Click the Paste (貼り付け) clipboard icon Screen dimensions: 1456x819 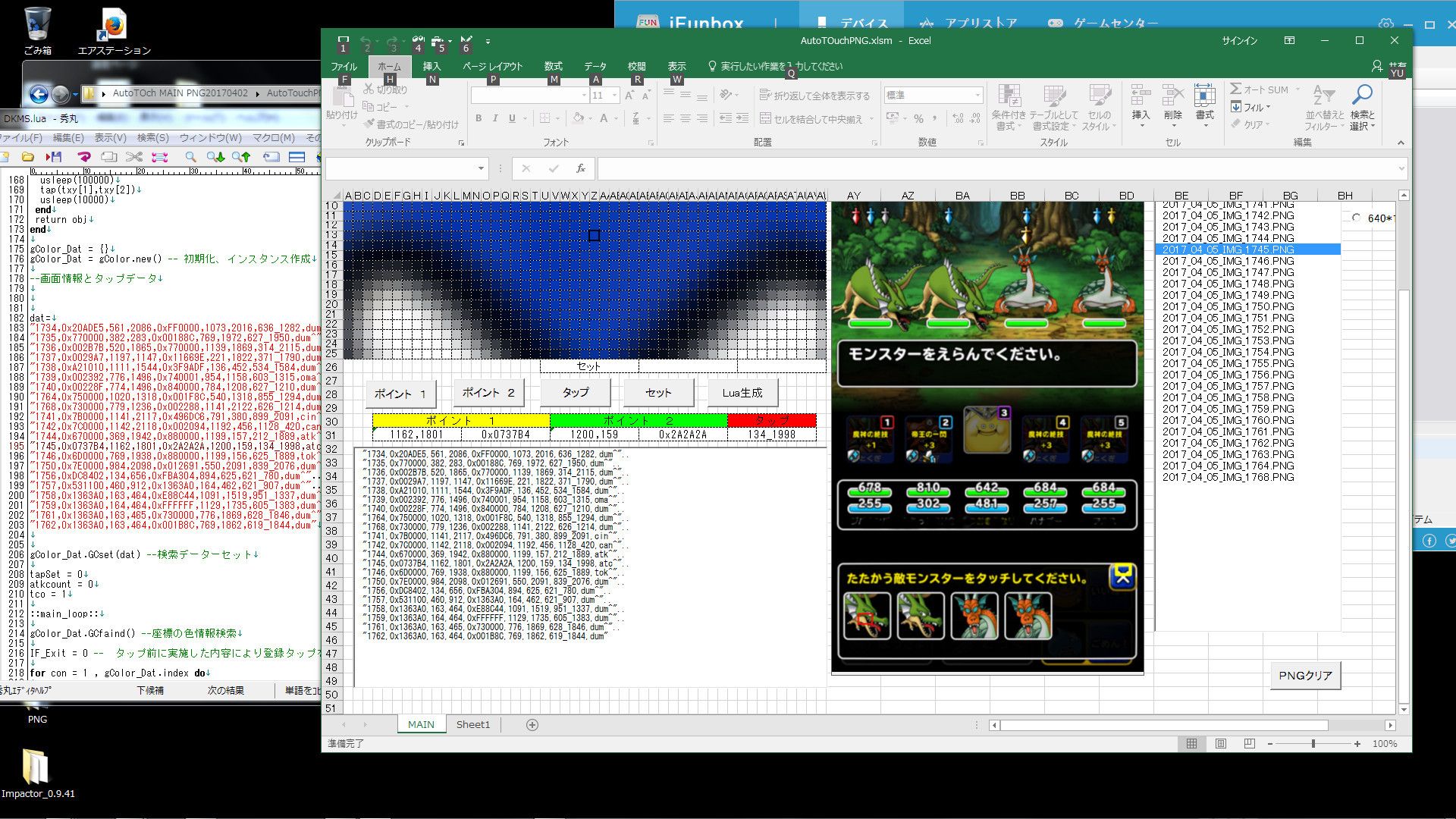pos(343,97)
